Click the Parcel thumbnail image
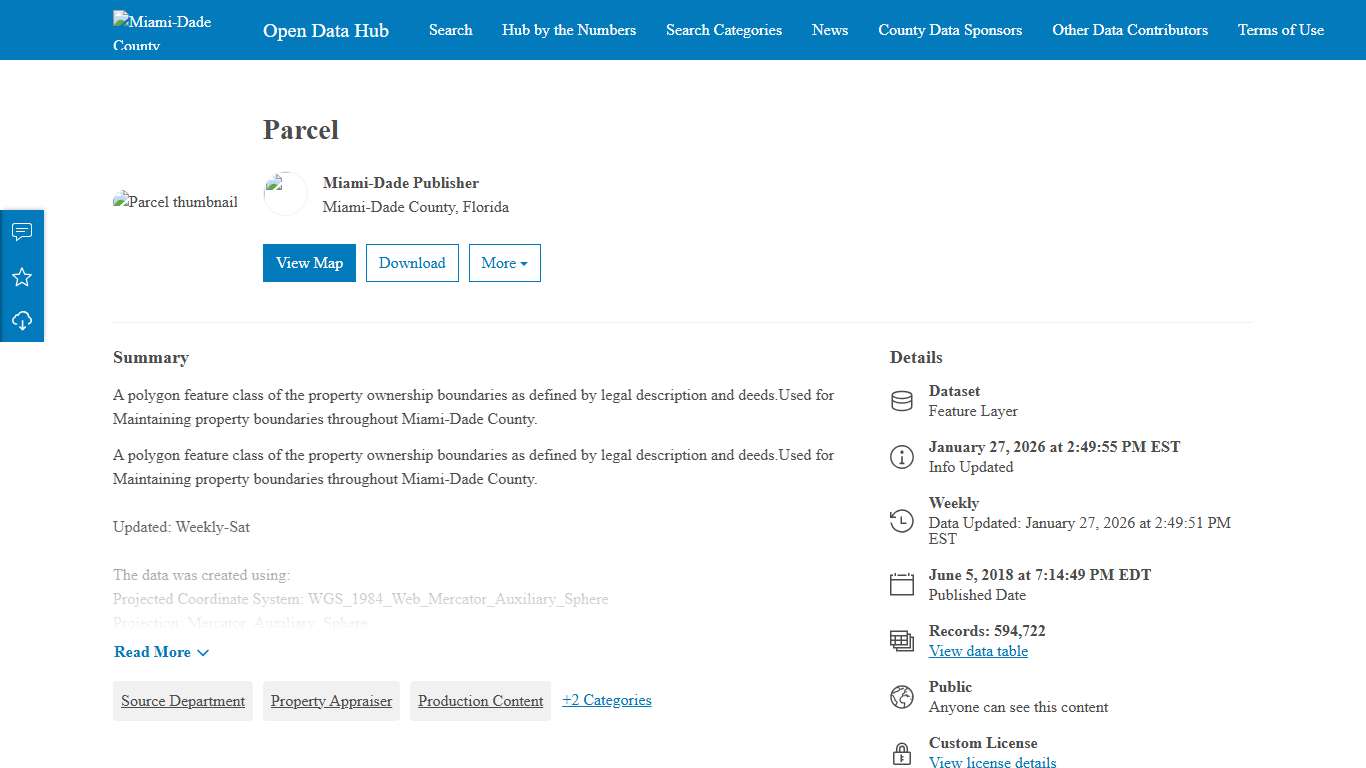The height and width of the screenshot is (768, 1366). [175, 201]
